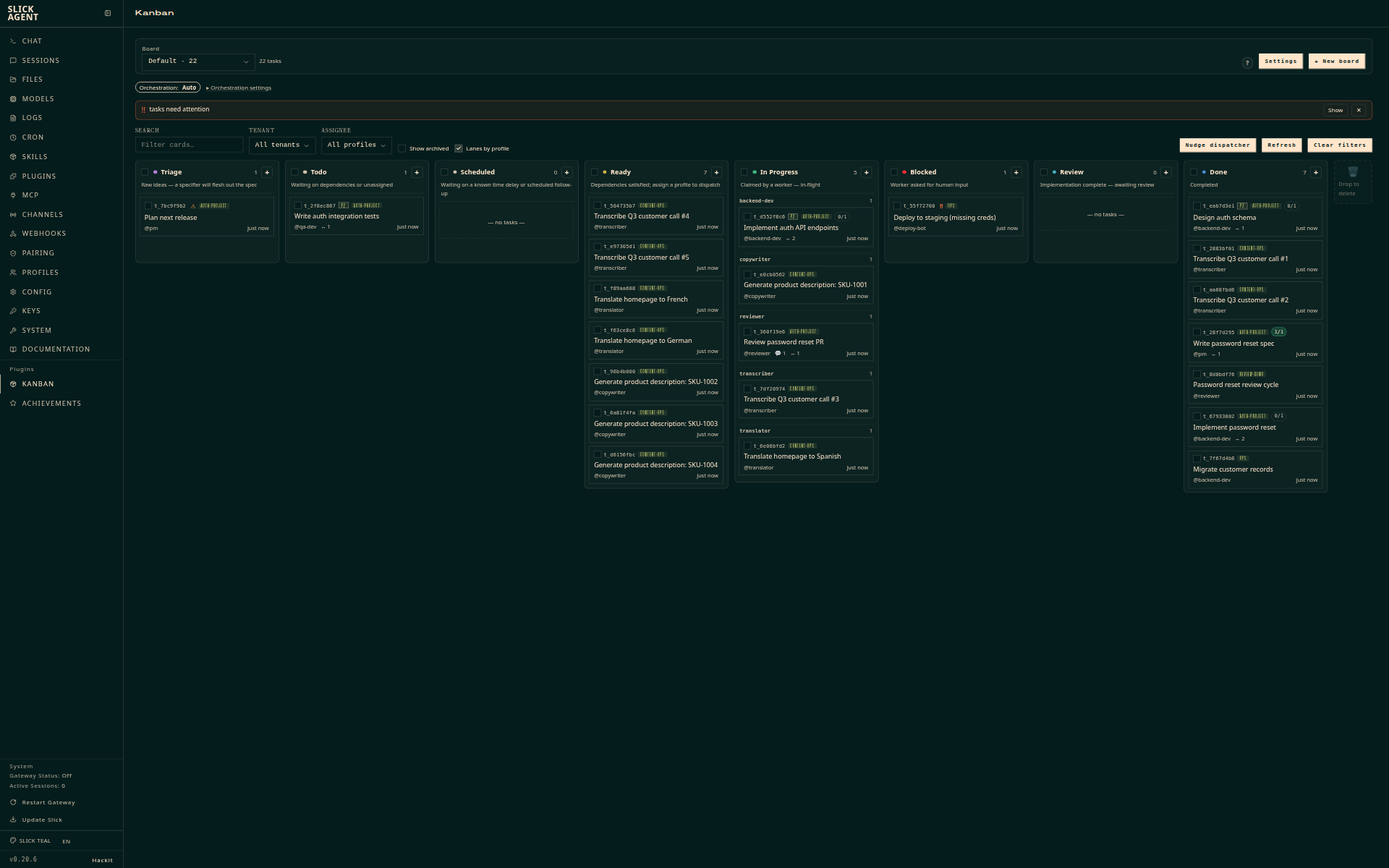
Task: Select all cards in Triage column
Action: point(145,173)
